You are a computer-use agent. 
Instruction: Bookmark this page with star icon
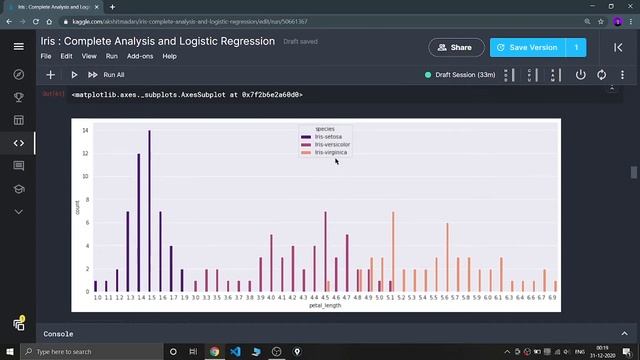point(601,22)
